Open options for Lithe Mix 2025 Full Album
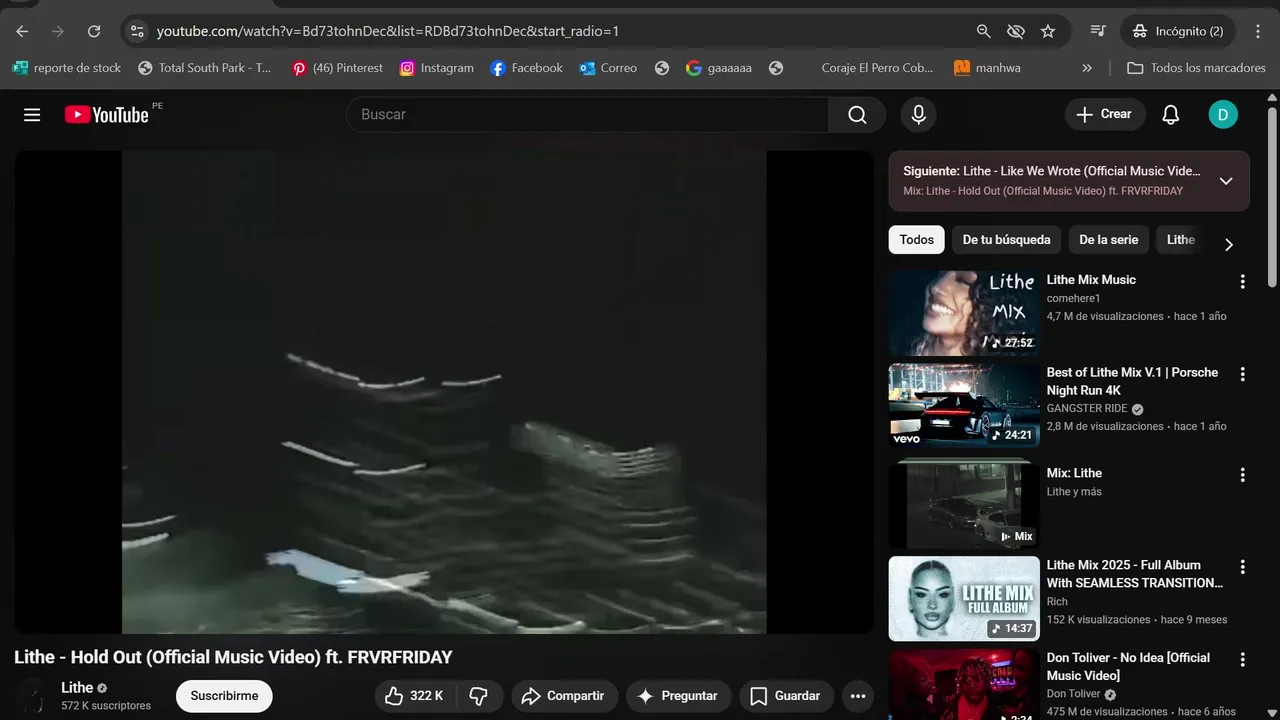 [1242, 567]
